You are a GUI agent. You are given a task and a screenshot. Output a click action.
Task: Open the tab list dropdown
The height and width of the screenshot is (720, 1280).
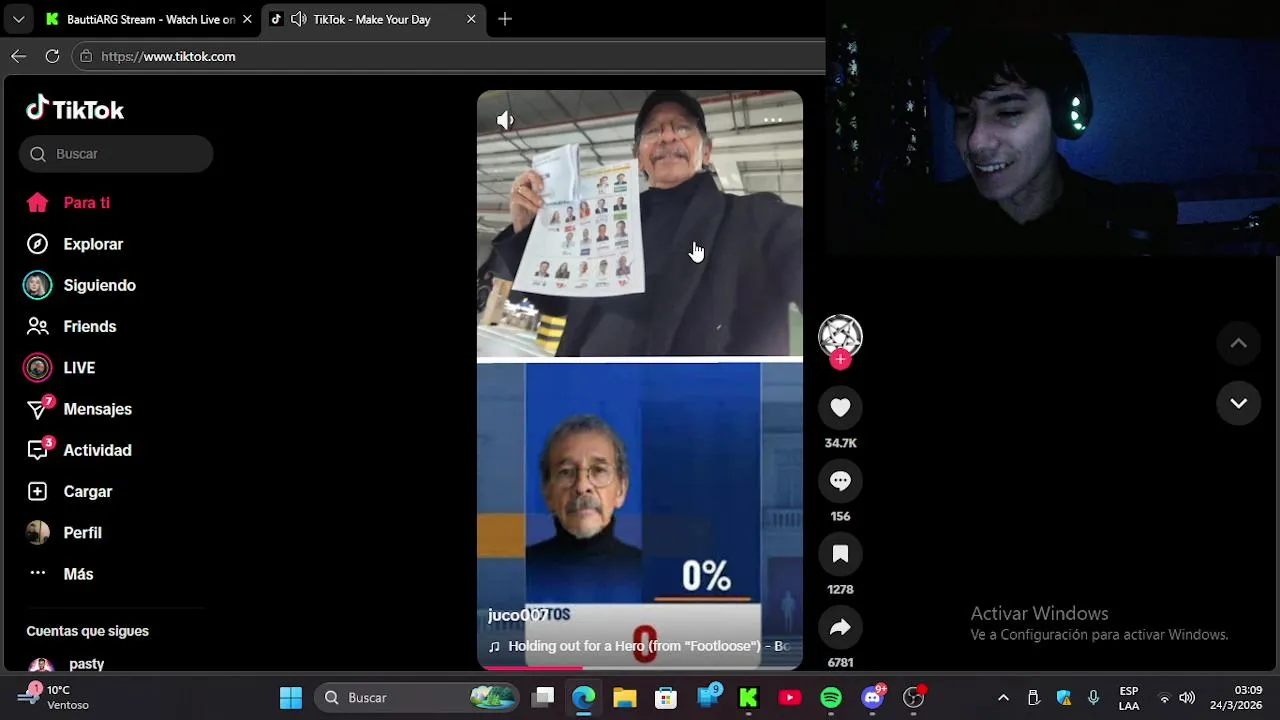[18, 19]
